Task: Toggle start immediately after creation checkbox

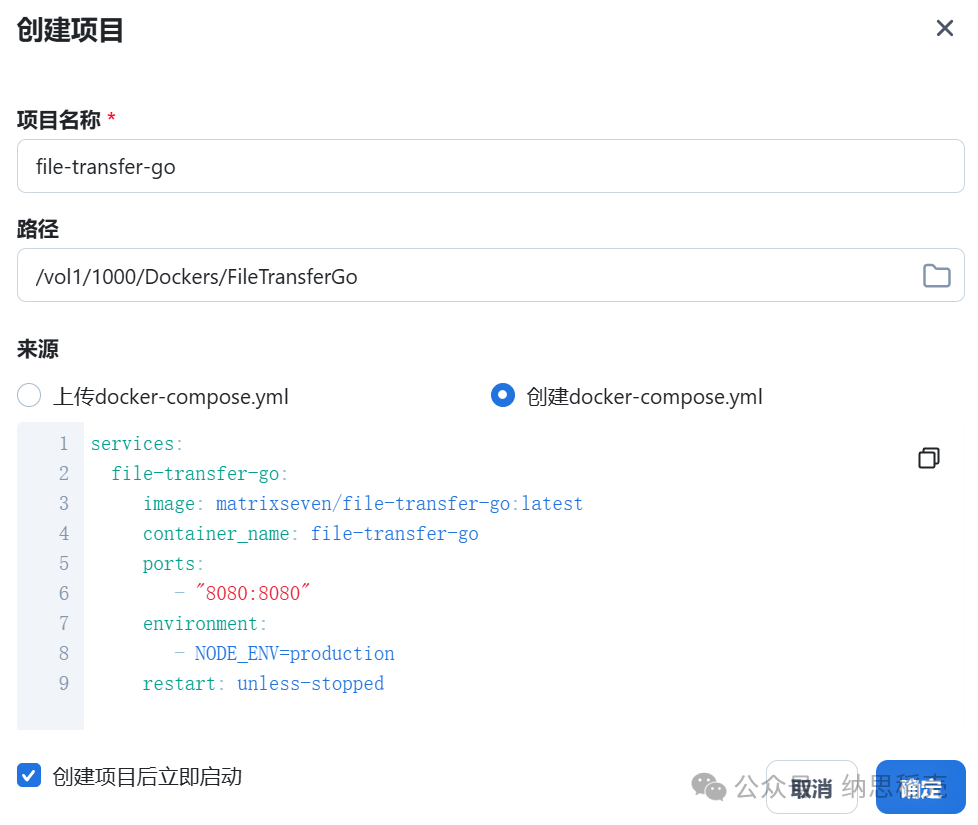Action: click(x=29, y=775)
